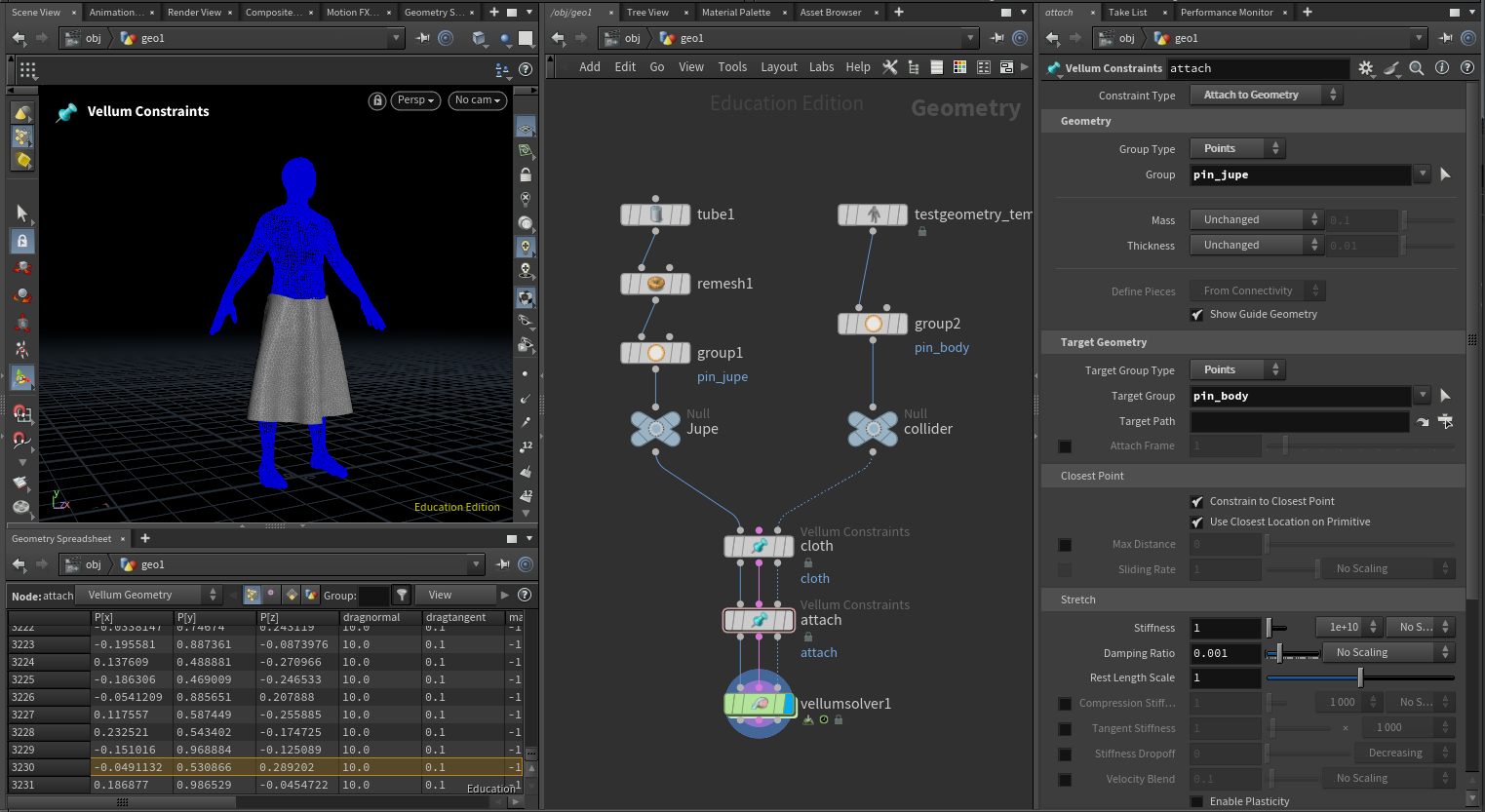Toggle Use Closest Location on Primitive
Image resolution: width=1485 pixels, height=812 pixels.
click(1196, 522)
